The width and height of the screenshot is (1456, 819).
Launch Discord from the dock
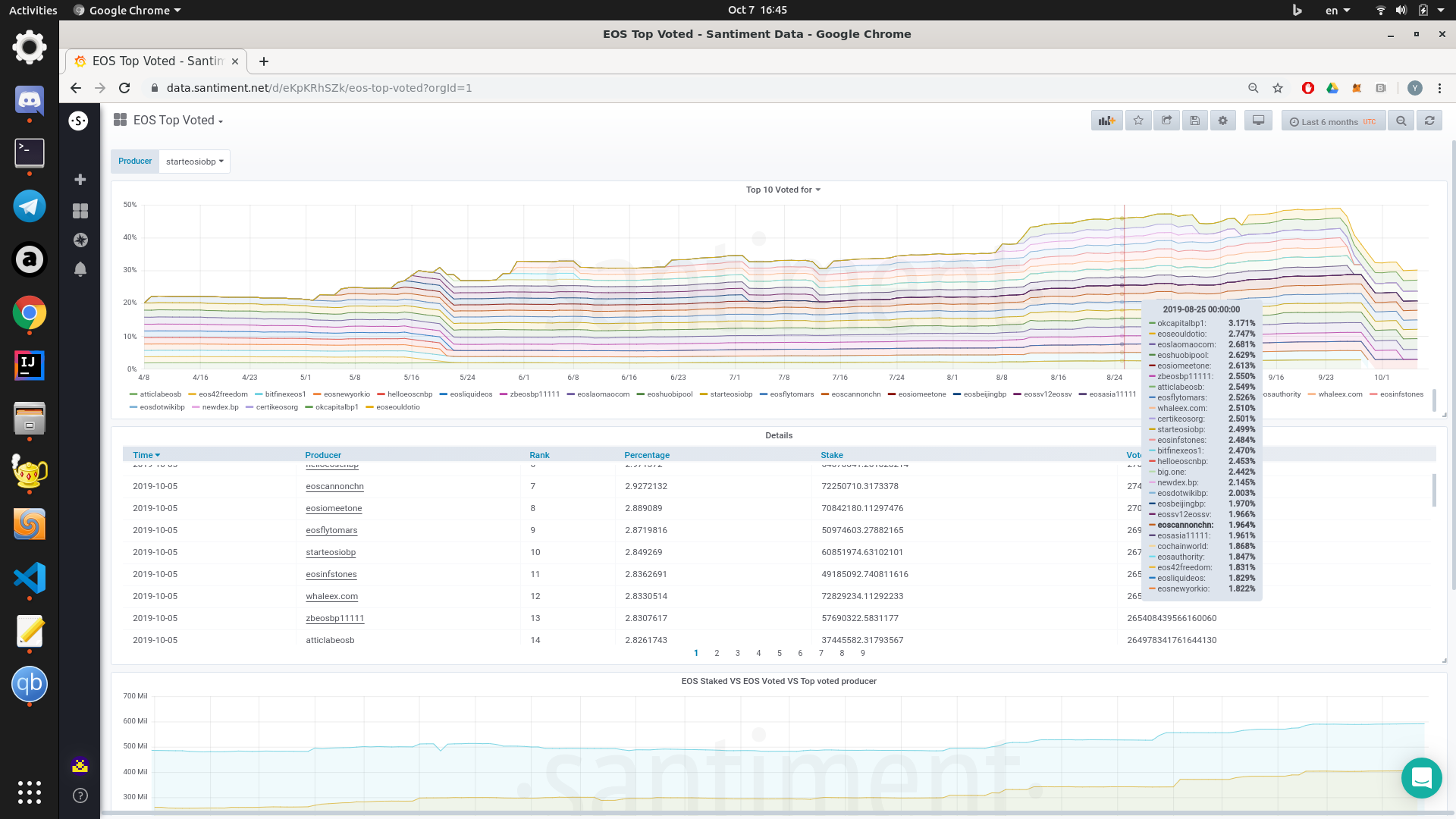[x=30, y=100]
